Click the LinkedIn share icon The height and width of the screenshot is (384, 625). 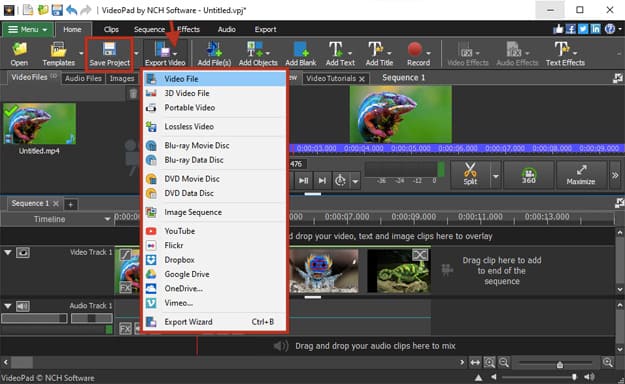[596, 29]
